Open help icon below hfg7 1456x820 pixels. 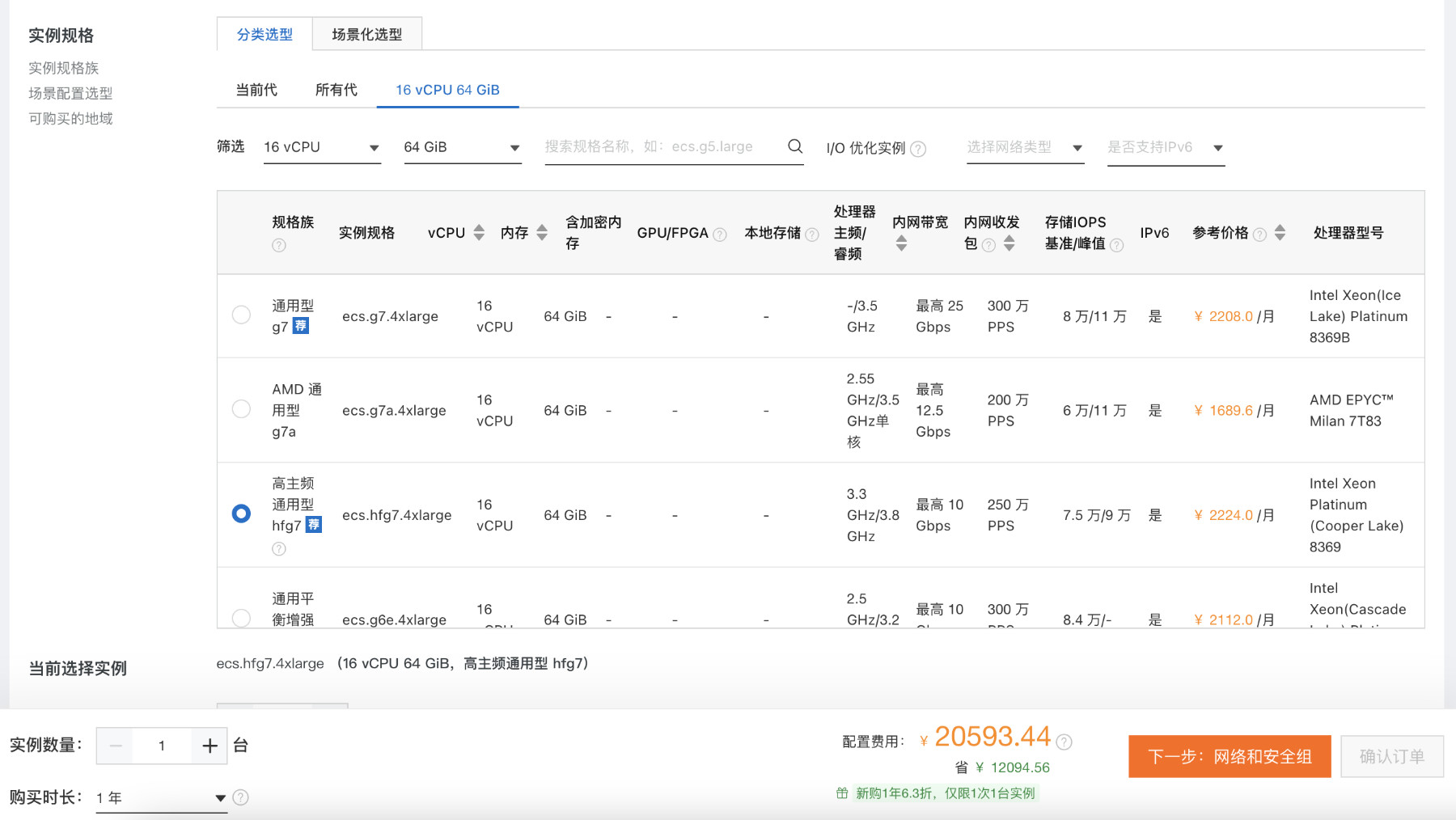279,549
